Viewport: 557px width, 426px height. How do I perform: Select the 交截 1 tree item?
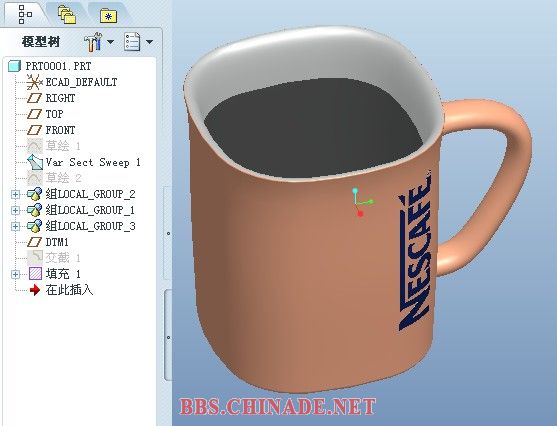coord(63,258)
